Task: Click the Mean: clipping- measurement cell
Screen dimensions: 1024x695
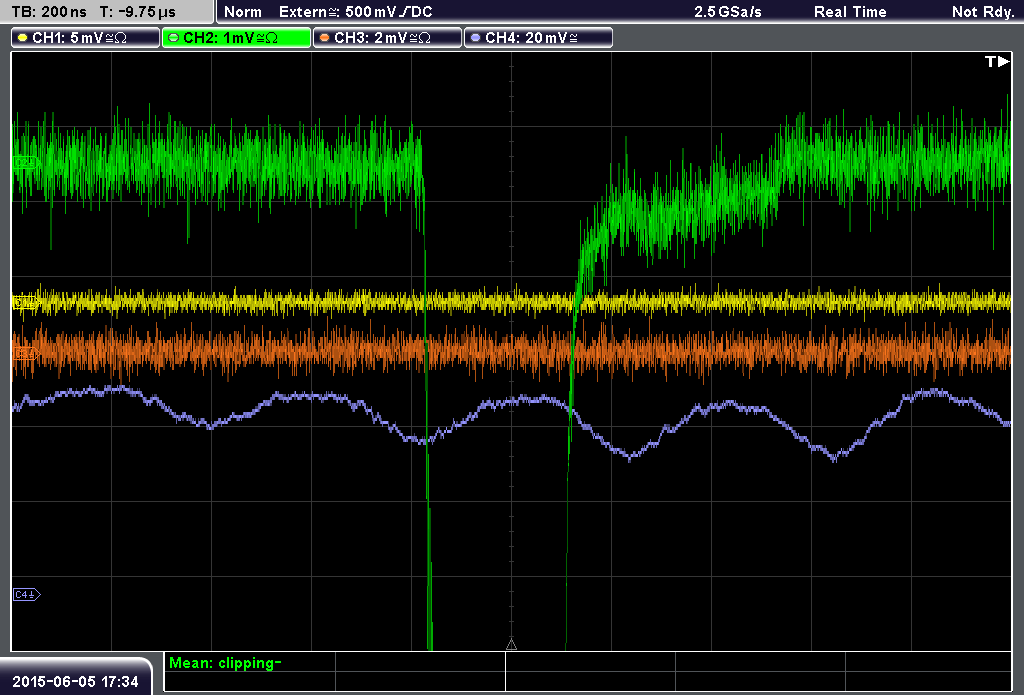Action: [x=249, y=663]
